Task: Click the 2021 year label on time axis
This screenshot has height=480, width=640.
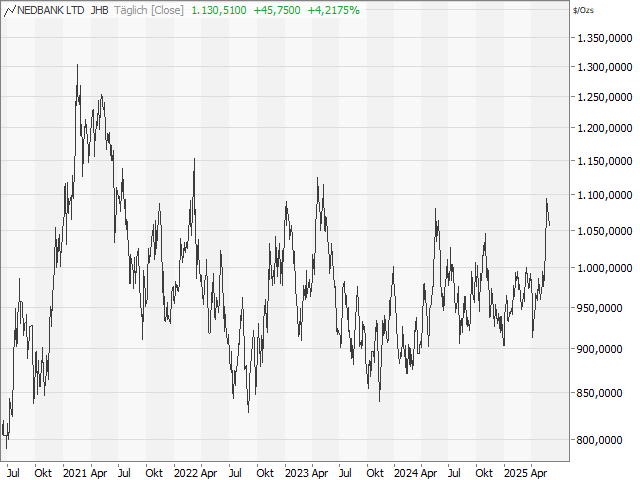Action: point(75,473)
